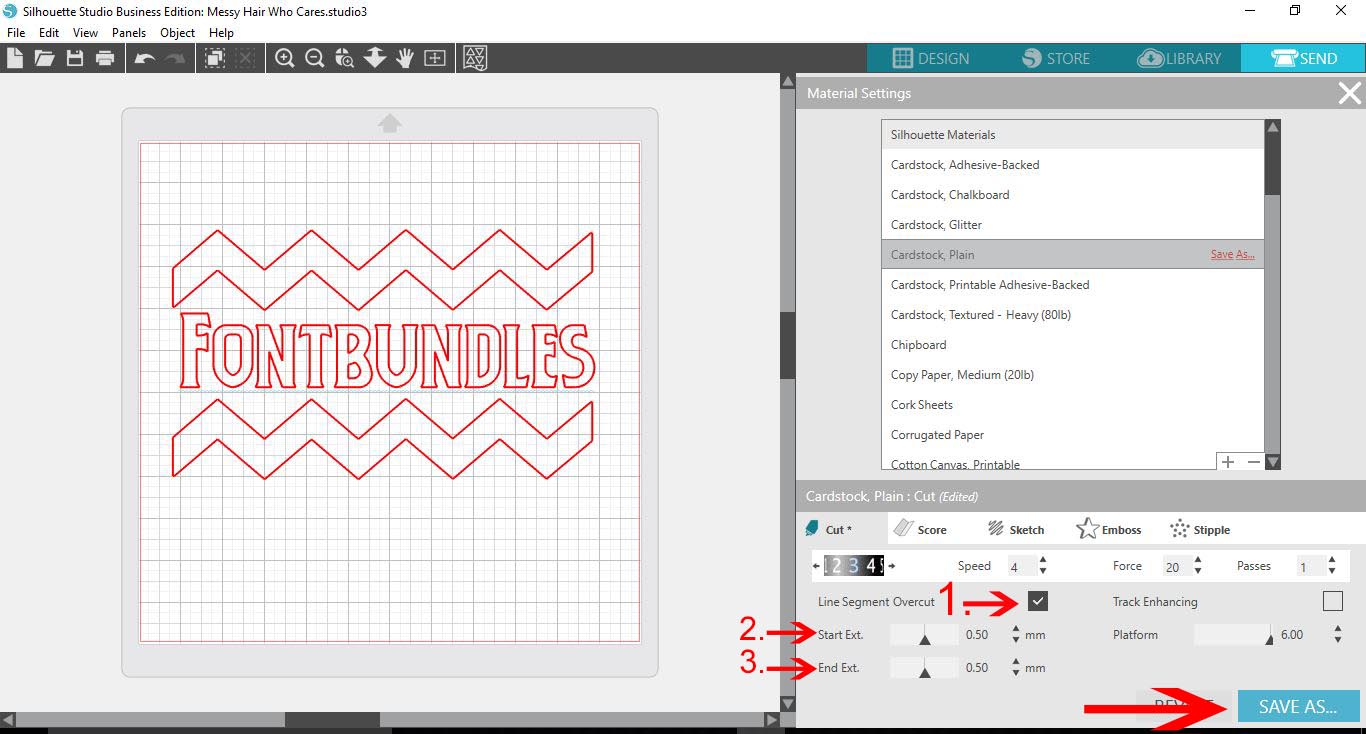Select the Cut action tab
Screen dimensions: 1366x734
point(830,529)
